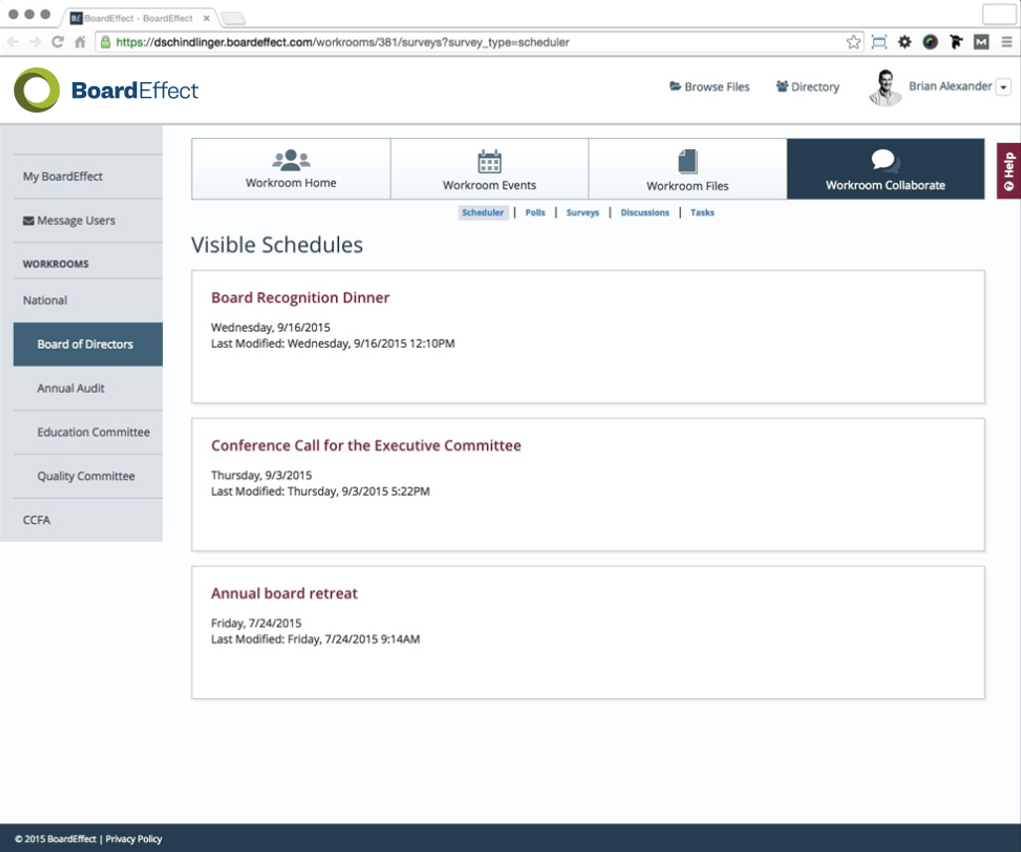Screen dimensions: 1021x852
Task: Click the Brian Alexander user name
Action: click(x=950, y=86)
